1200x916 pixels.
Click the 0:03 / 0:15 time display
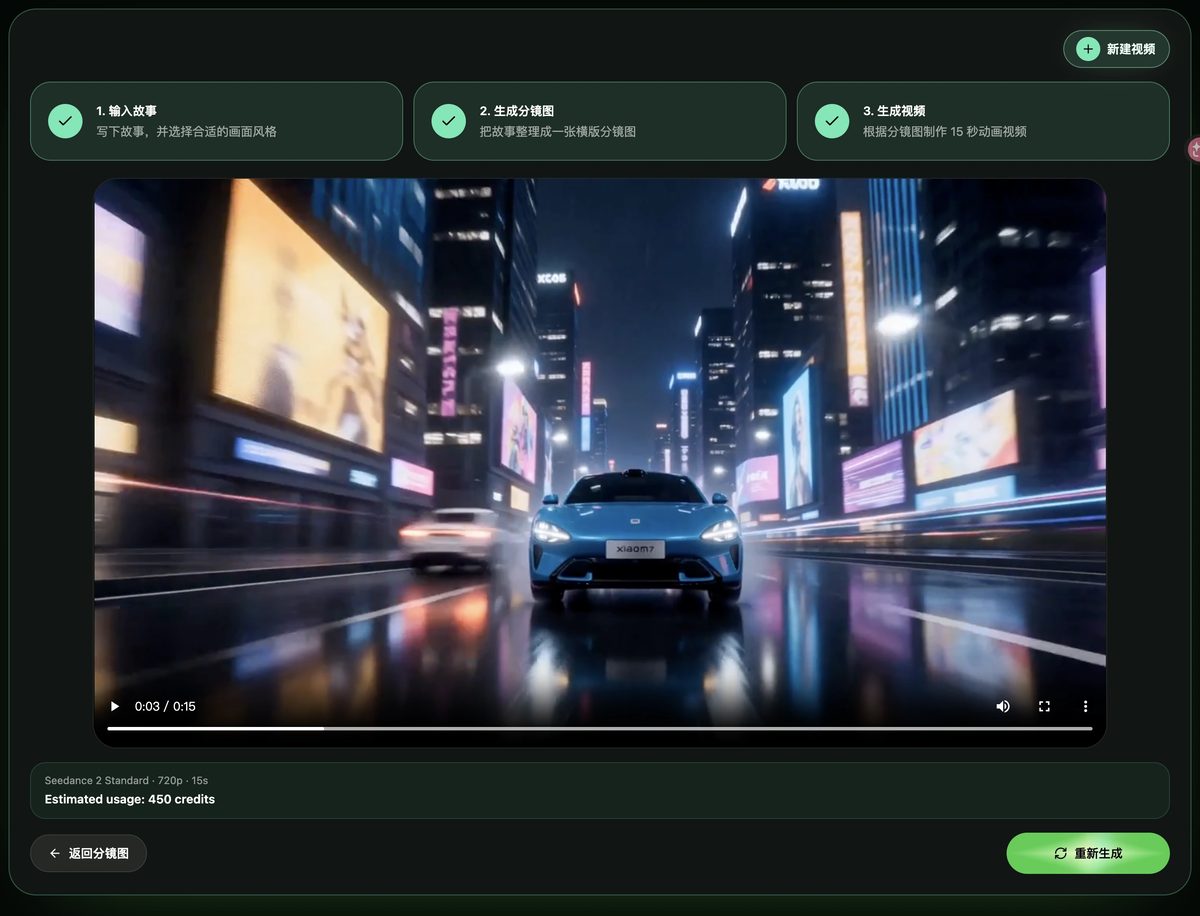coord(165,706)
